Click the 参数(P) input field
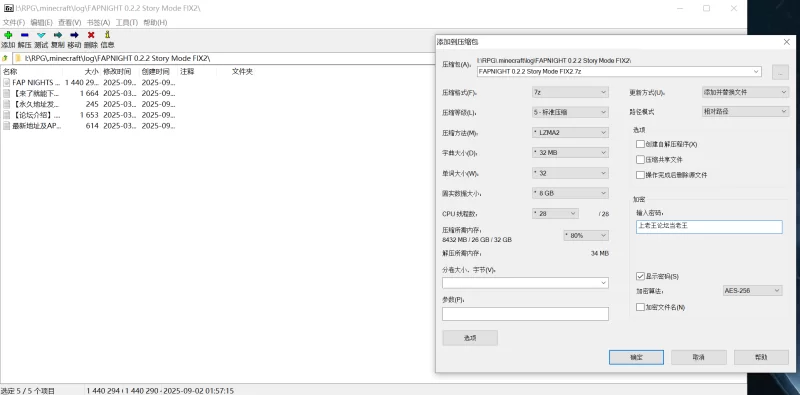Screen dimensions: 800x395 (525, 314)
